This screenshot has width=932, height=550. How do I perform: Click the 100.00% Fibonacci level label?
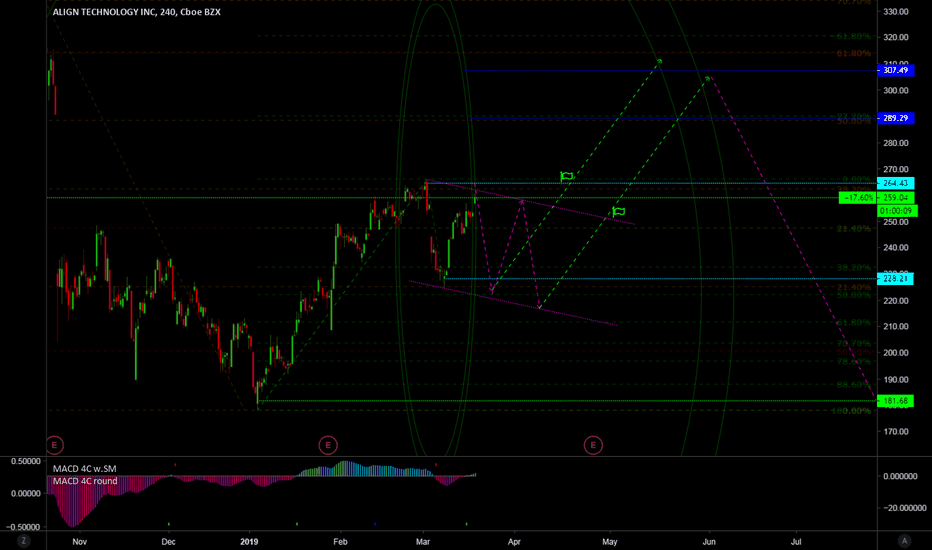(x=852, y=411)
